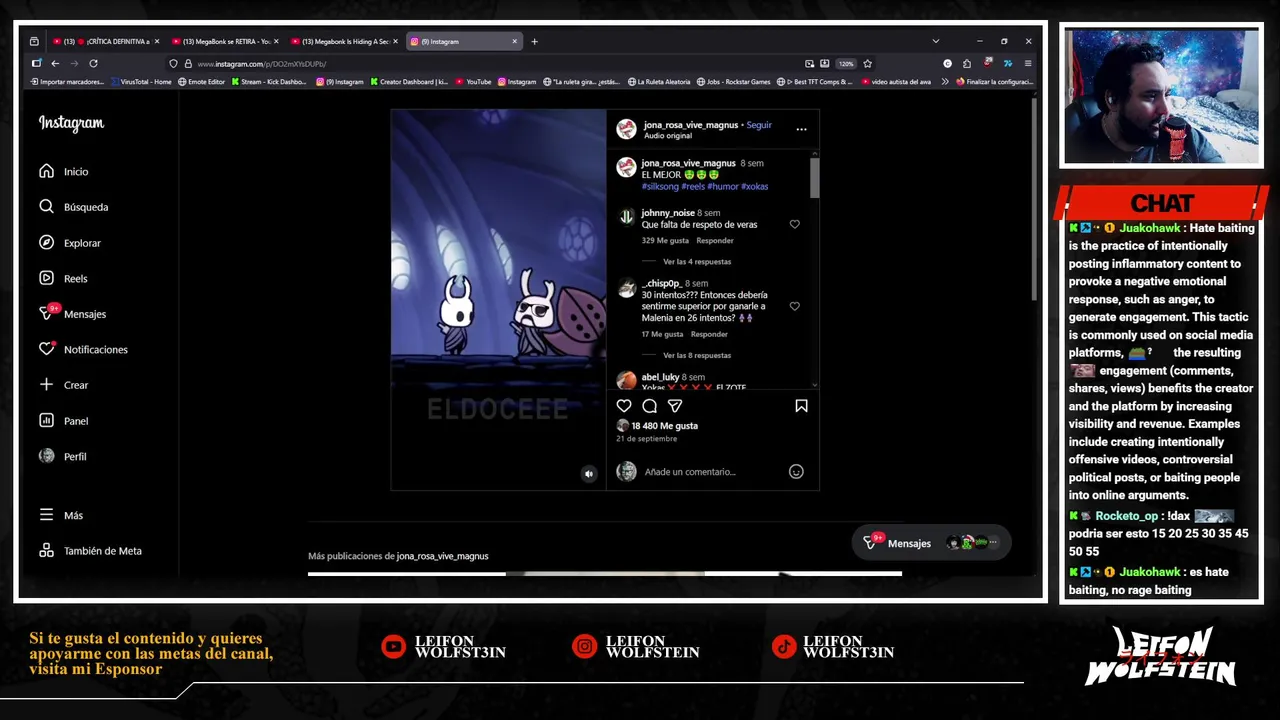Switch to CRÍTICA DEFINITIVA browser tab
The image size is (1280, 720).
click(x=106, y=41)
